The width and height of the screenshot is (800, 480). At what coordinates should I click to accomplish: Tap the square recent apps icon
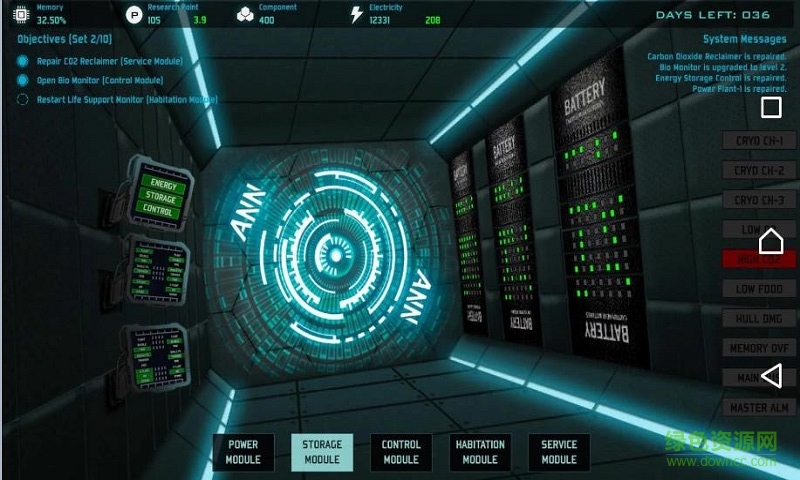click(x=771, y=108)
